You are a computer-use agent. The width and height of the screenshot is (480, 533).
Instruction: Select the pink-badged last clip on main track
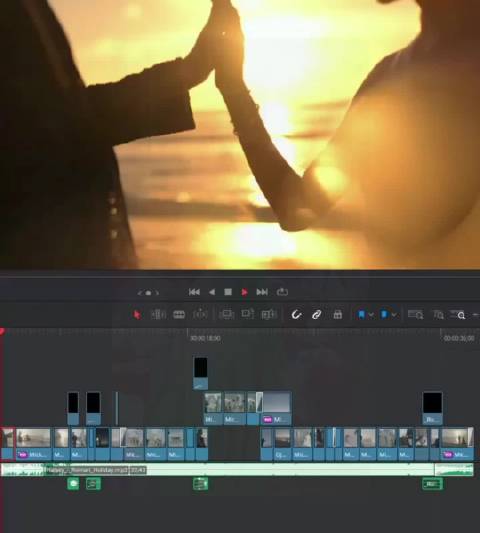[x=457, y=444]
